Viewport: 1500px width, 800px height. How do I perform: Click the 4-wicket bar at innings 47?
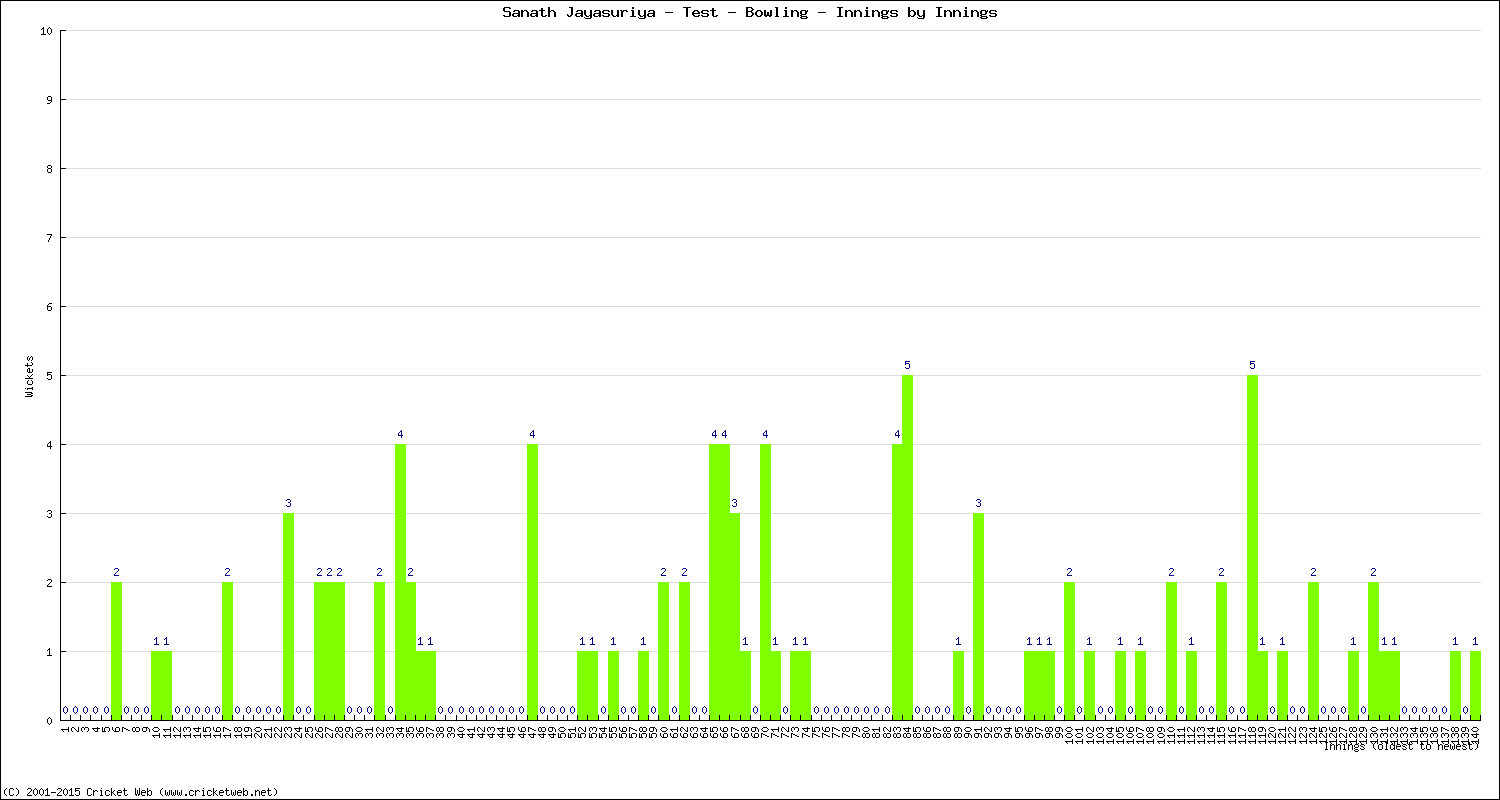532,582
